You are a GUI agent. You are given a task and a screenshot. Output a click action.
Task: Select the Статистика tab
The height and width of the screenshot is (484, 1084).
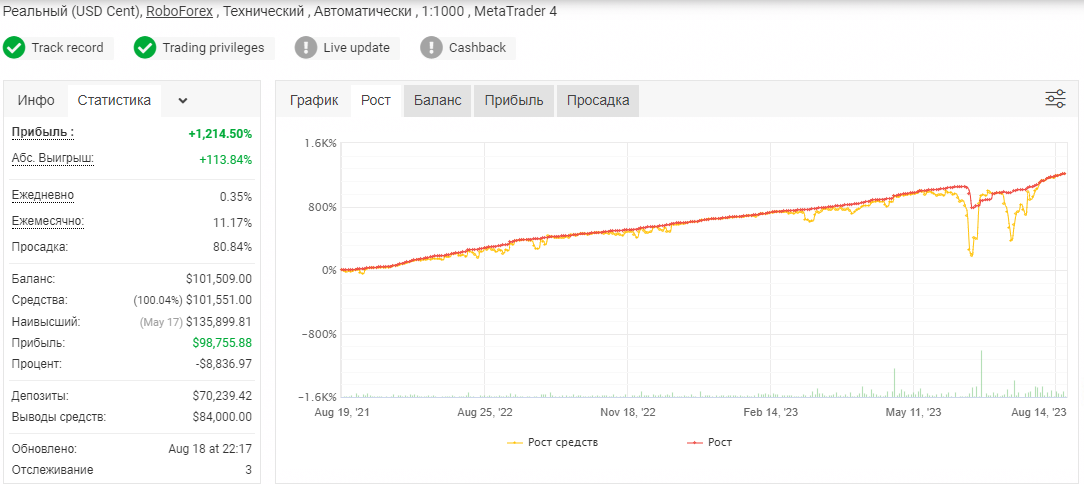tap(114, 100)
